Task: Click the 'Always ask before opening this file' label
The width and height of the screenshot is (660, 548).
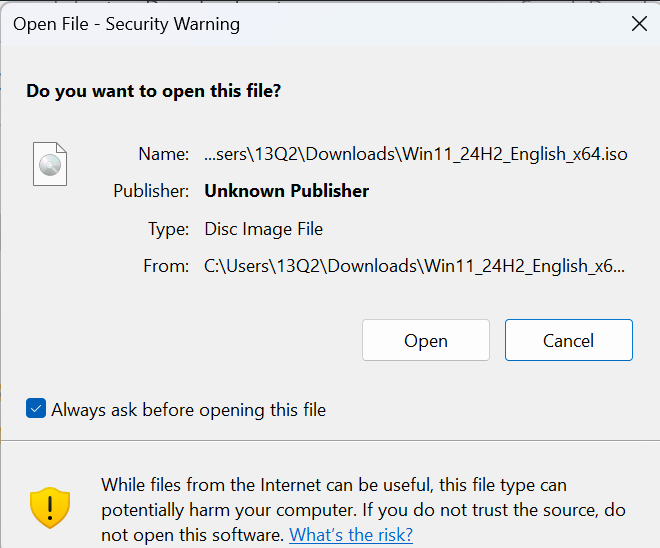Action: click(x=188, y=410)
